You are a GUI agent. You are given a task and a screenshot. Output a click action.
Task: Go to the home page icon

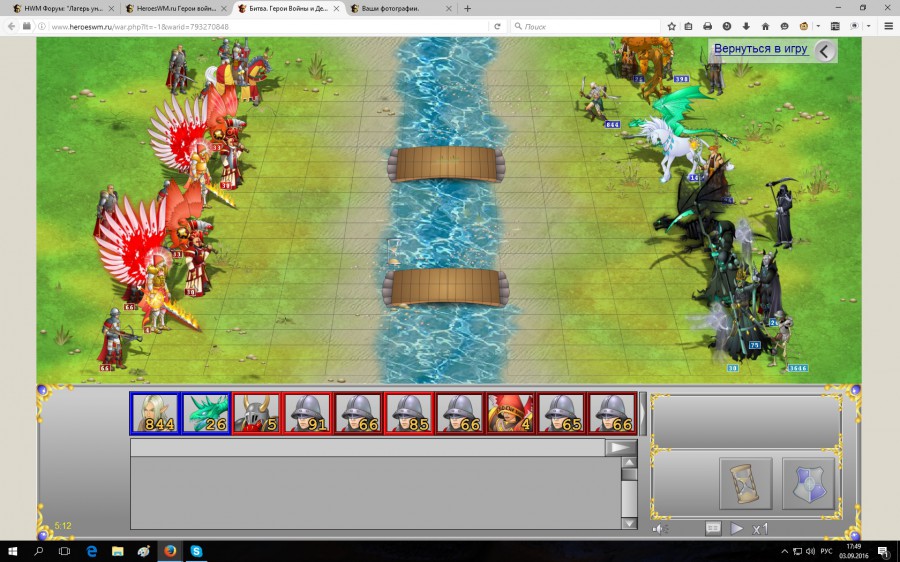(x=765, y=26)
